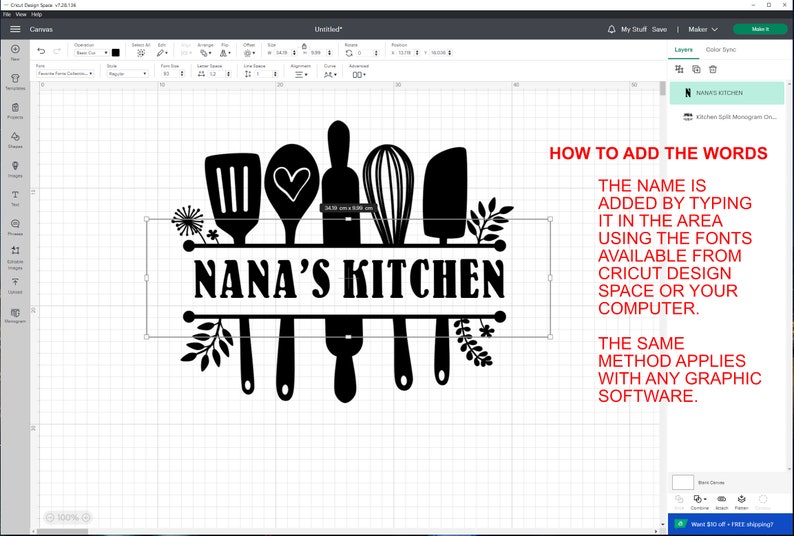The image size is (794, 536).
Task: Select the NANA'S KITCHEN layer
Action: [727, 93]
